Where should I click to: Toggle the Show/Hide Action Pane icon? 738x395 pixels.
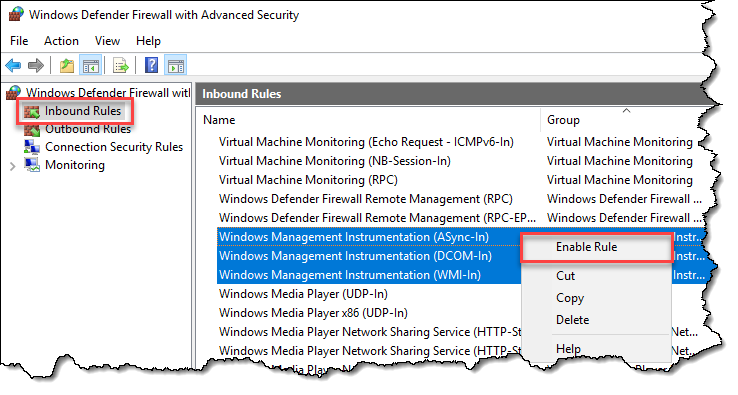coord(176,65)
